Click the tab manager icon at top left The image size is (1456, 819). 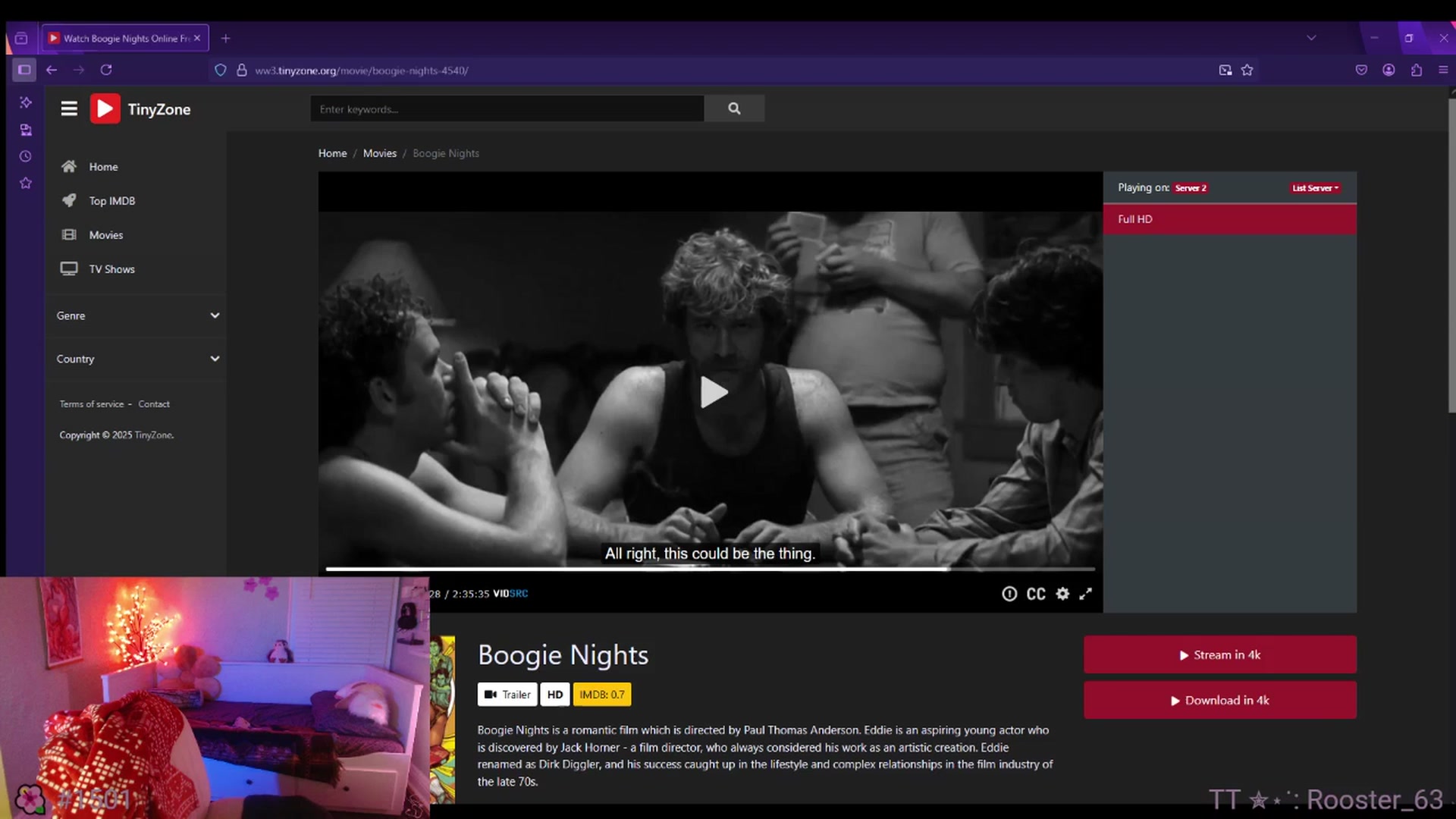[21, 38]
